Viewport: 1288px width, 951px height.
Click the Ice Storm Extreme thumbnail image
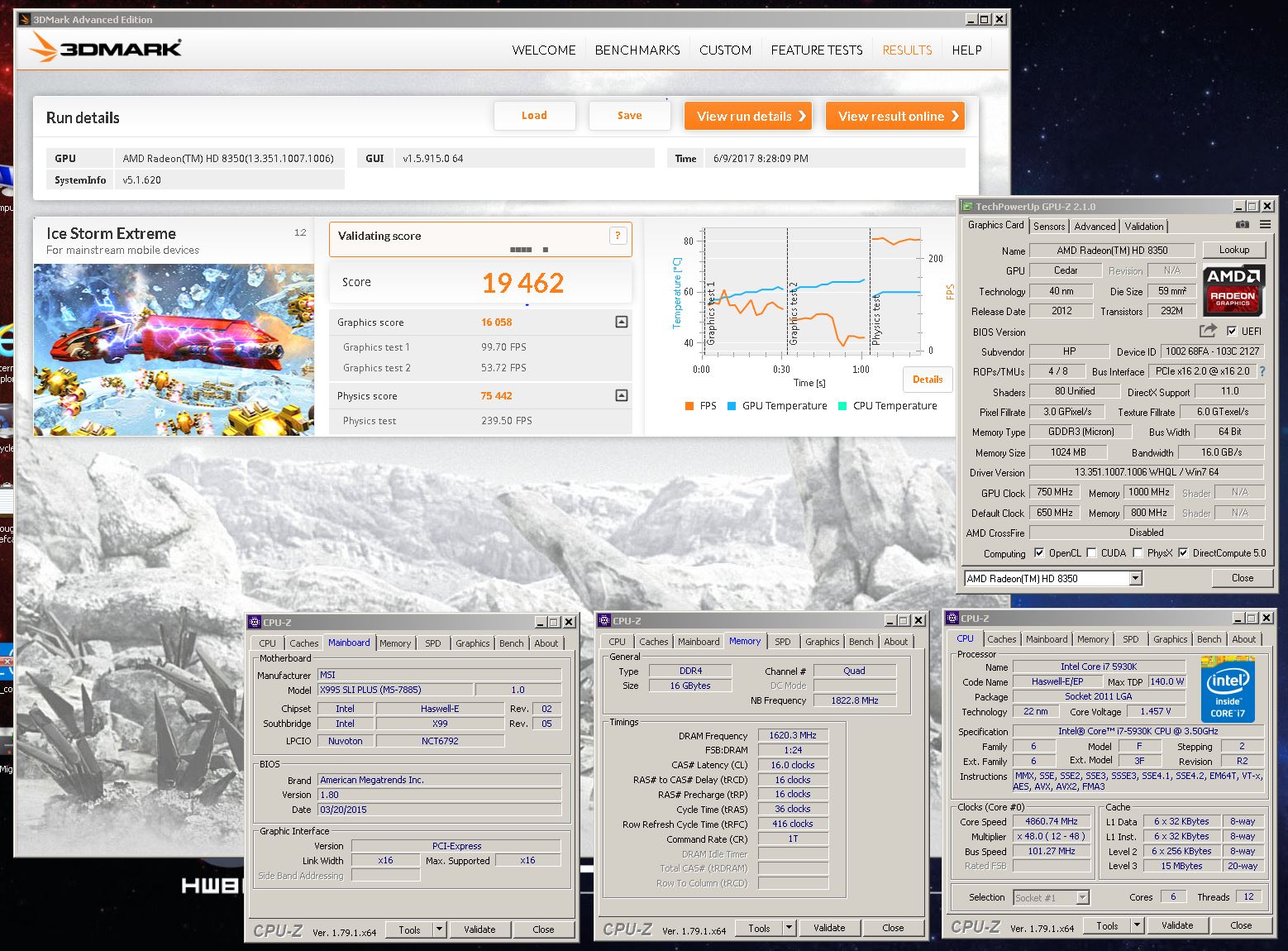(174, 349)
